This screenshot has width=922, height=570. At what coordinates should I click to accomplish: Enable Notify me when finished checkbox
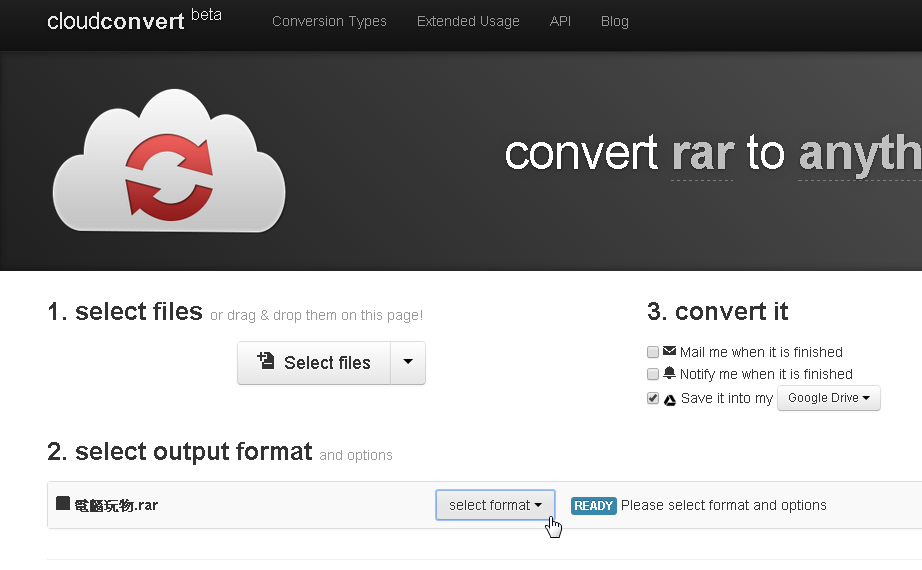(653, 374)
